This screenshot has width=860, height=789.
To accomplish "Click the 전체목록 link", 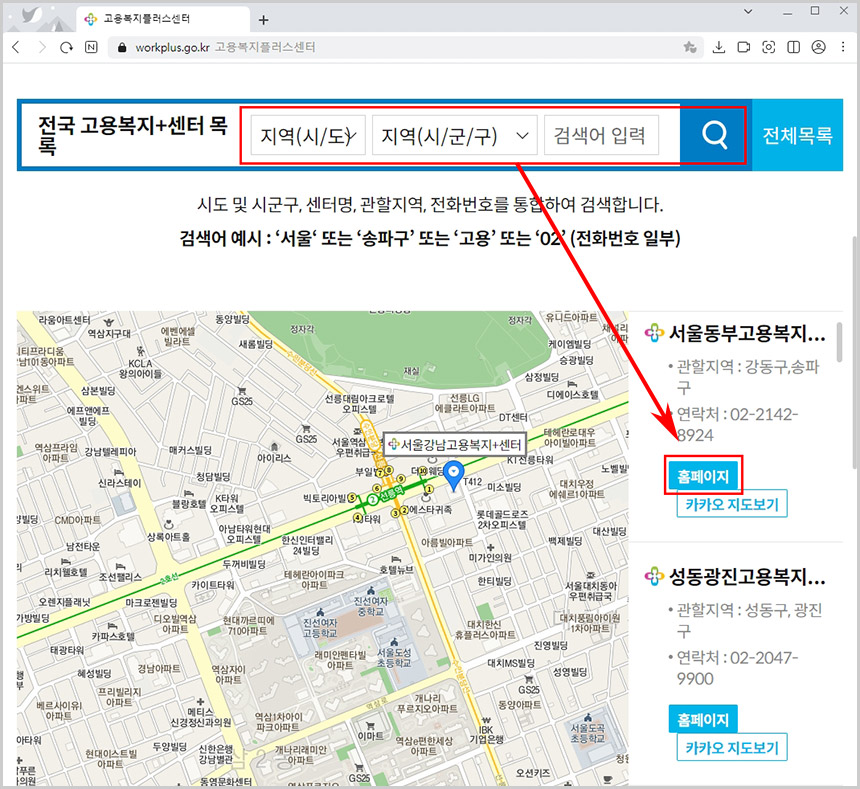I will click(x=797, y=135).
